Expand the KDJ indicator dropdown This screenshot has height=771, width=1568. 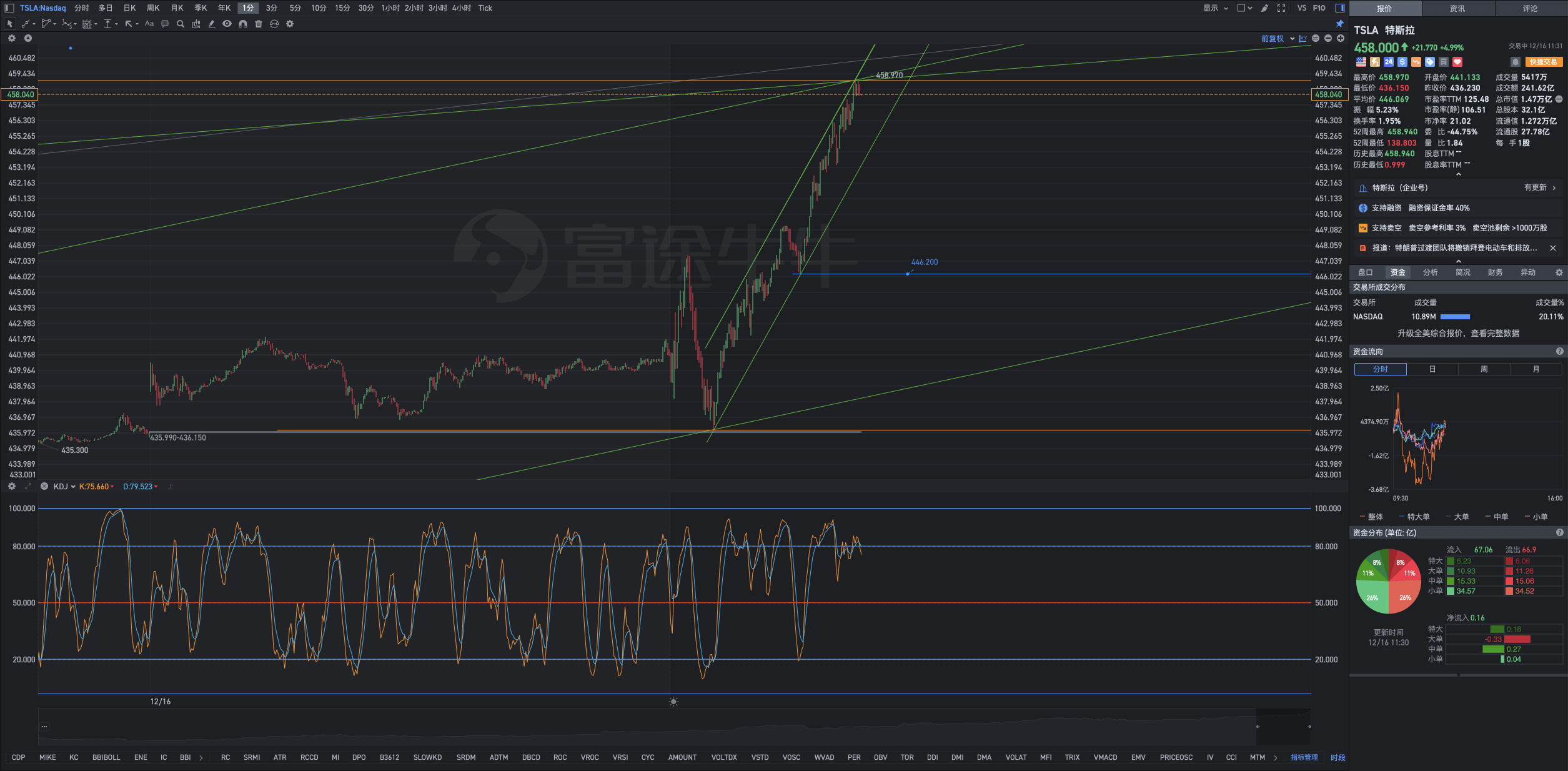pyautogui.click(x=64, y=487)
